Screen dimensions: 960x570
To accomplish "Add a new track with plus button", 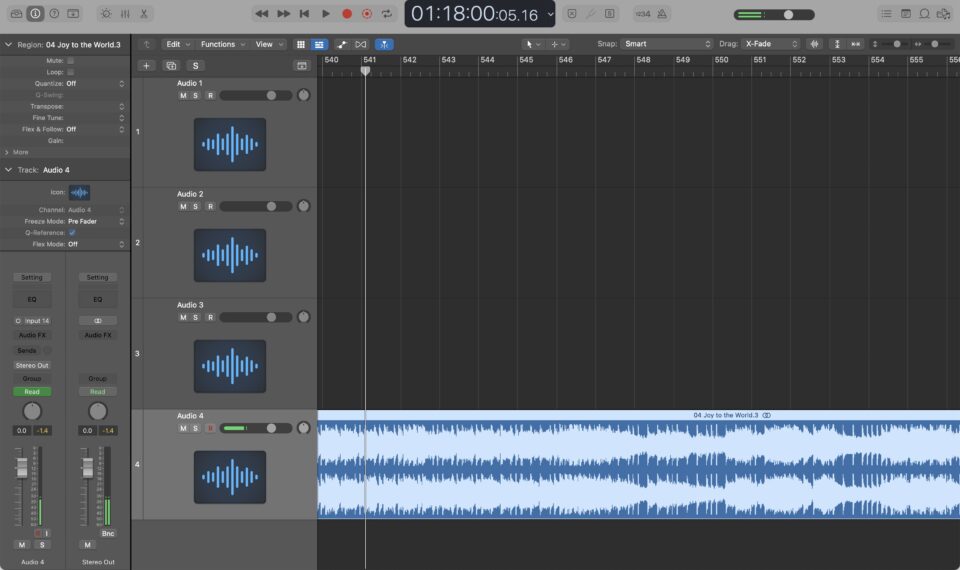I will [x=146, y=65].
